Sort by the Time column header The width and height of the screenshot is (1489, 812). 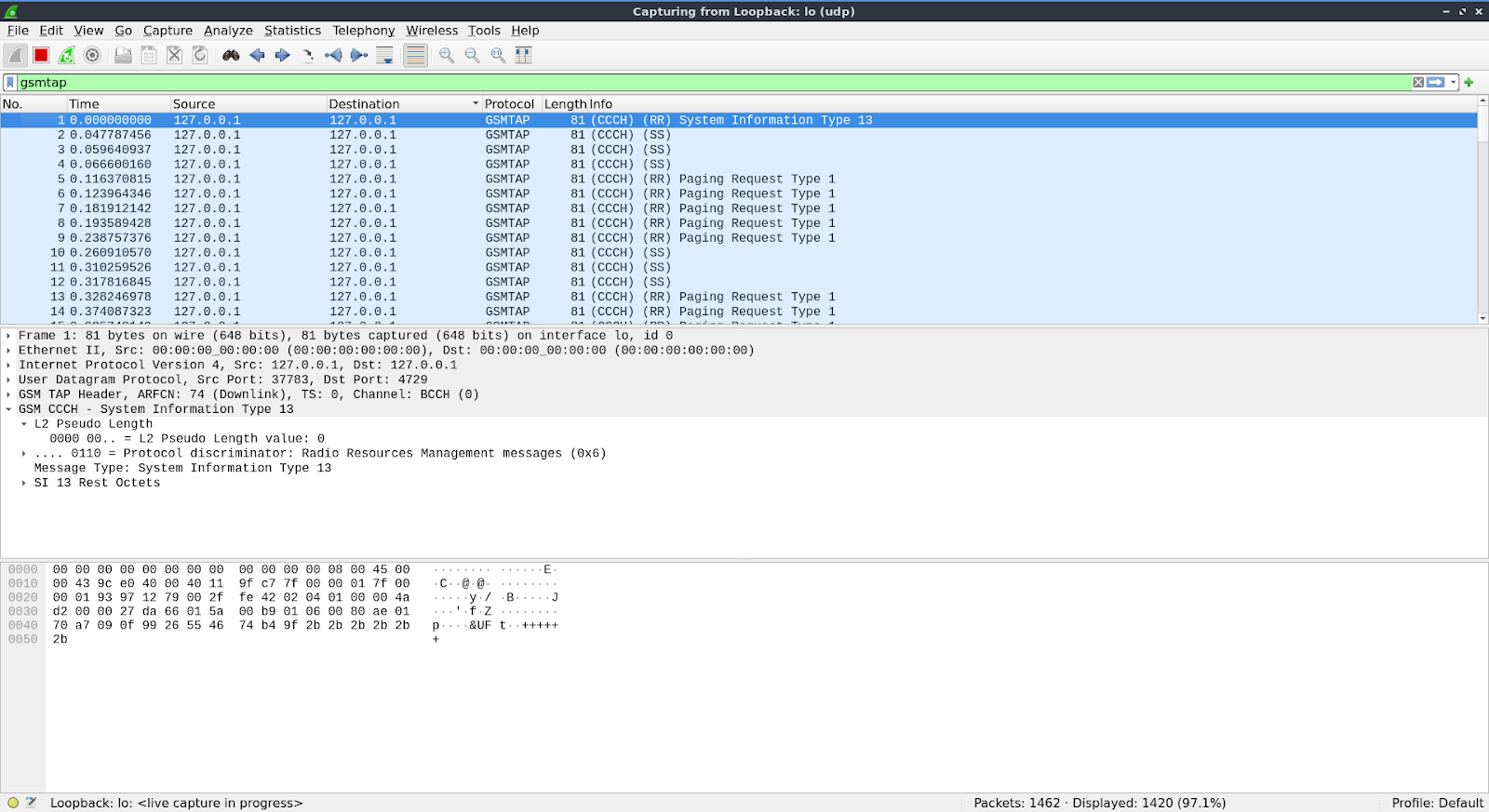(117, 104)
